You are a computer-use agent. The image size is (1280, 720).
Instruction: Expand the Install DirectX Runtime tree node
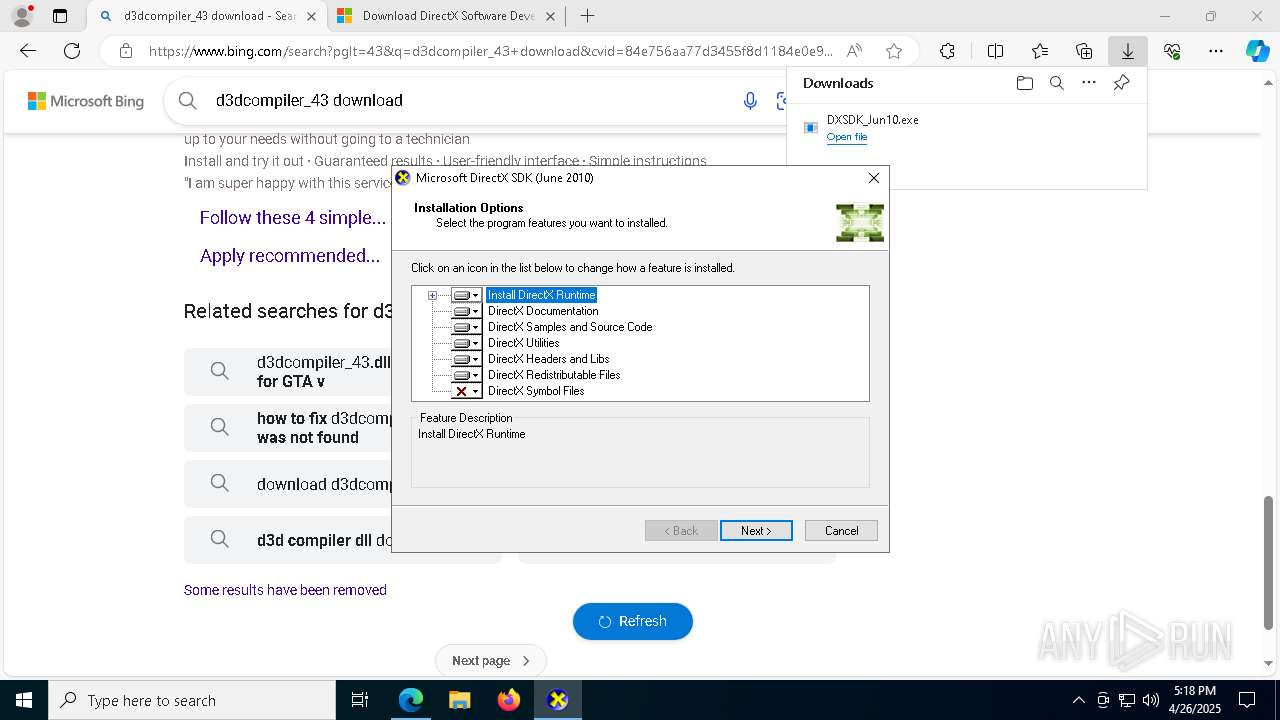point(433,295)
